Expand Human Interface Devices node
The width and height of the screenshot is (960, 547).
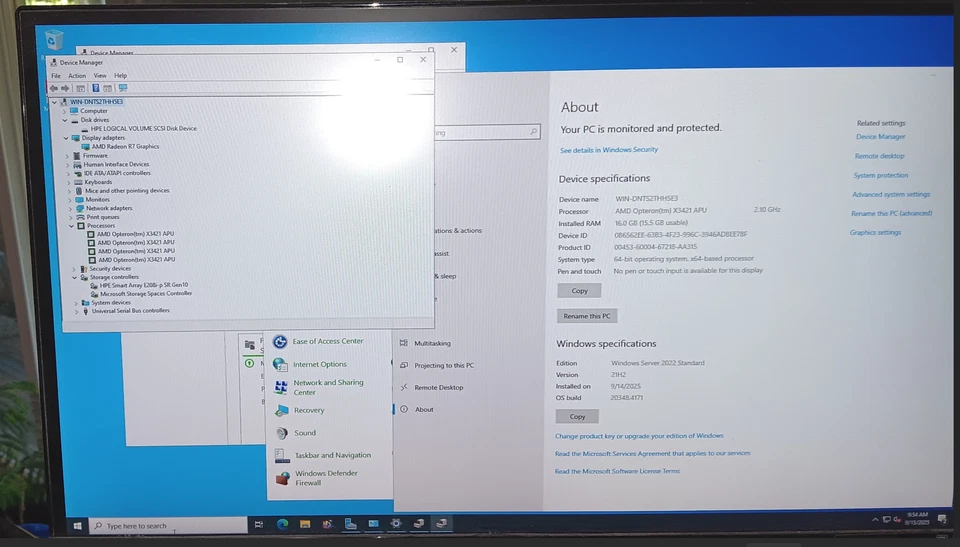pos(68,164)
